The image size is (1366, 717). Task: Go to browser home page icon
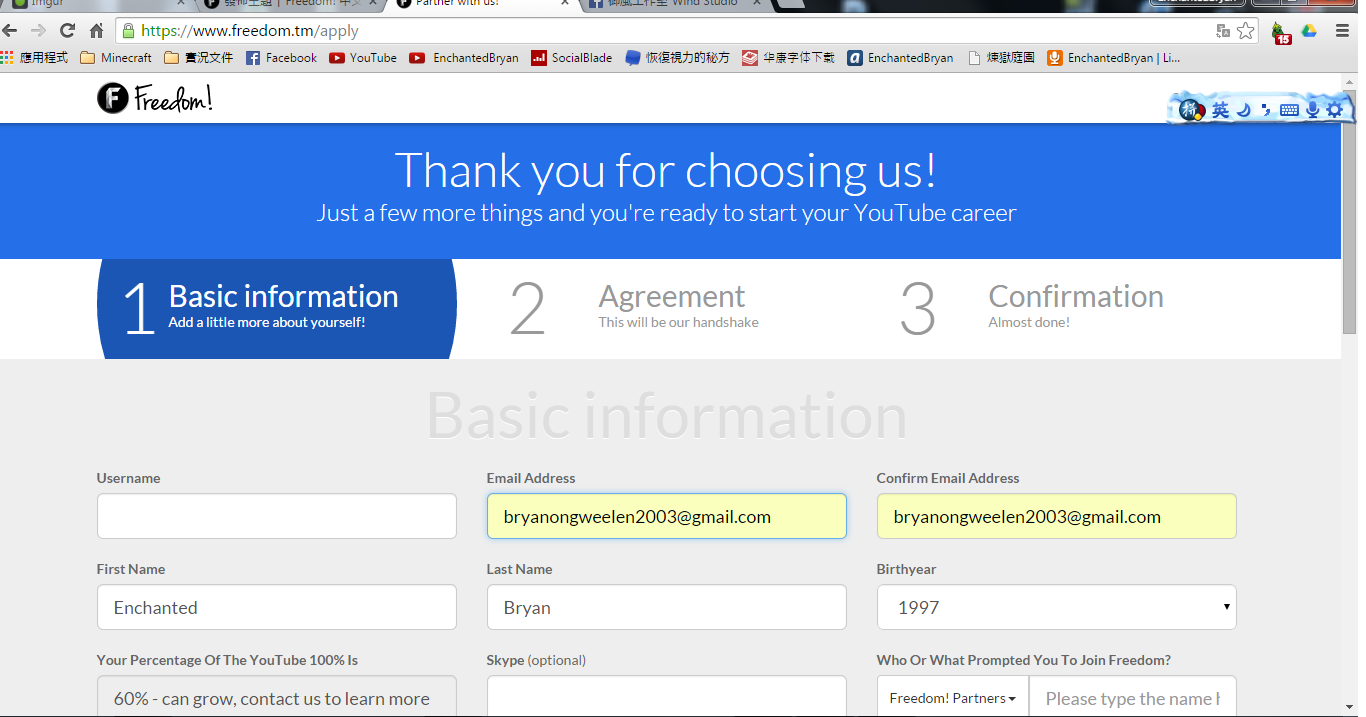click(97, 31)
